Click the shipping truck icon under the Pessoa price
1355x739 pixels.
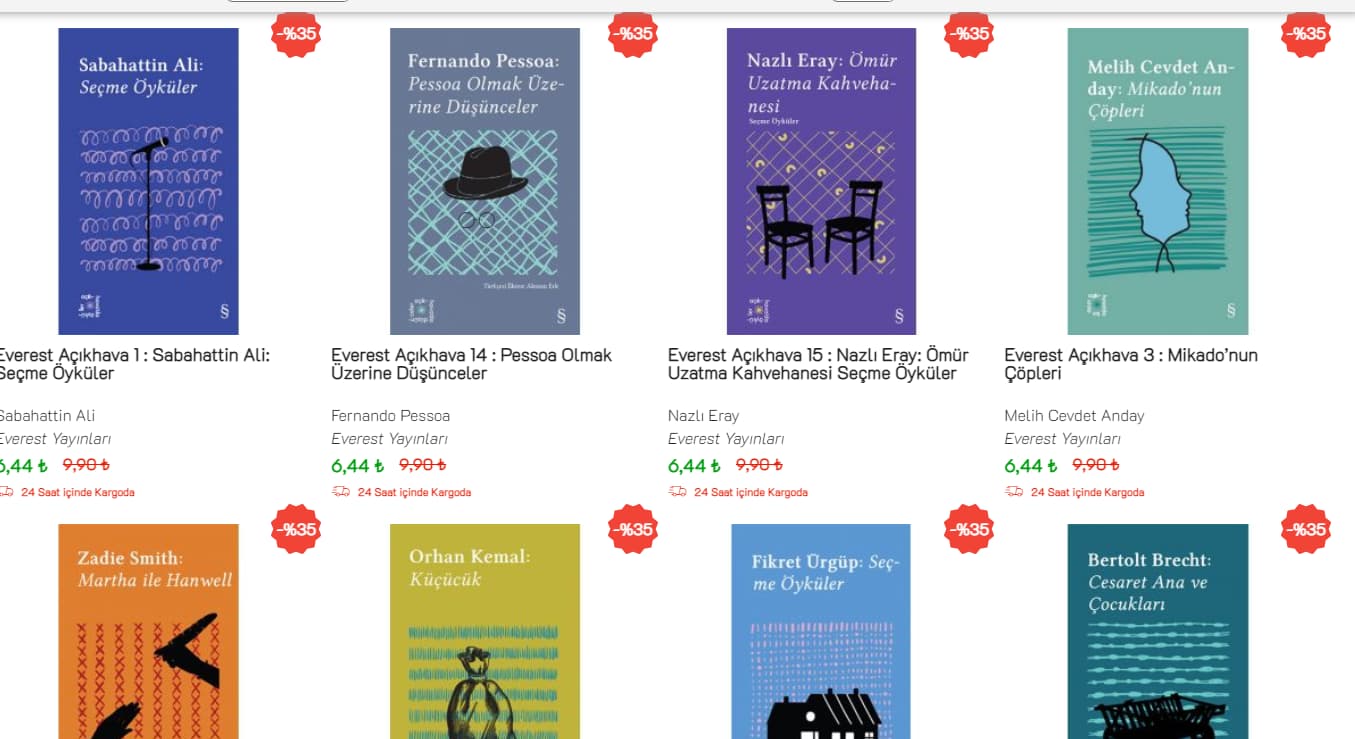coord(341,492)
